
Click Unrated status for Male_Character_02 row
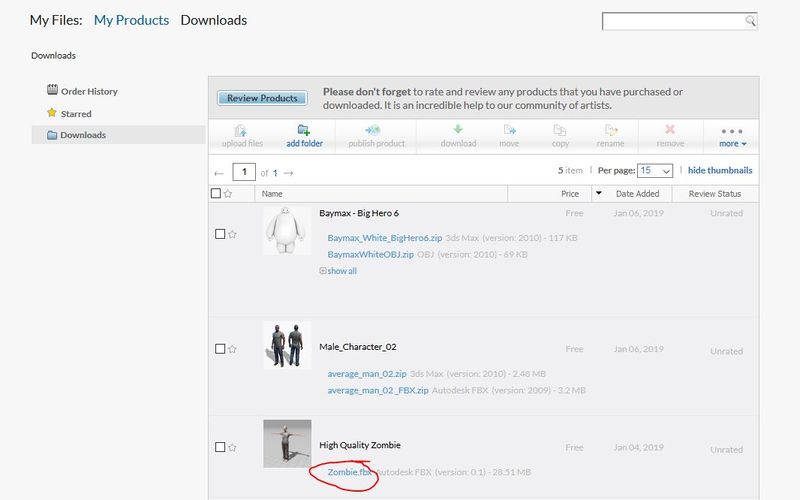(x=727, y=351)
